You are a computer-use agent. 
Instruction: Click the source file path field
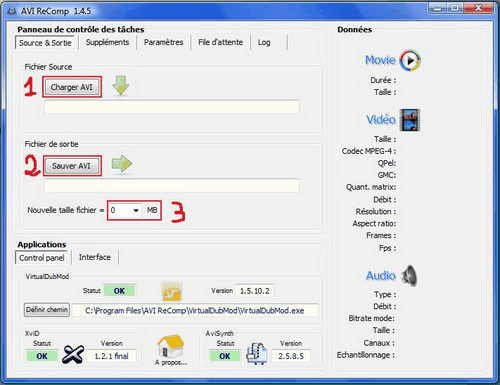click(172, 107)
